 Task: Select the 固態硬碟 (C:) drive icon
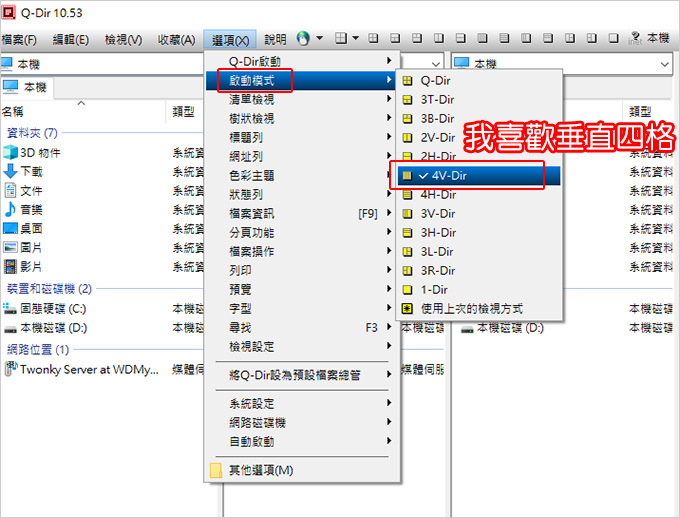[10, 309]
